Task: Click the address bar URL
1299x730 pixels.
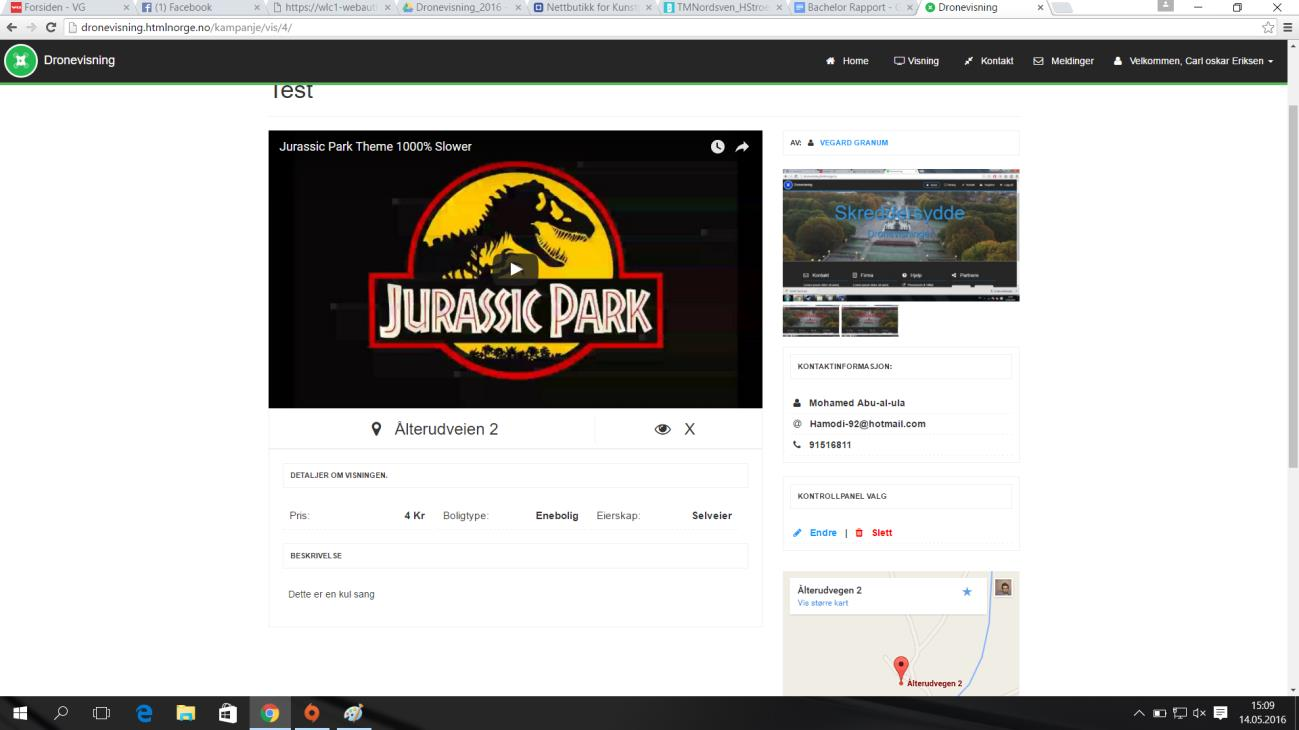Action: pos(187,27)
